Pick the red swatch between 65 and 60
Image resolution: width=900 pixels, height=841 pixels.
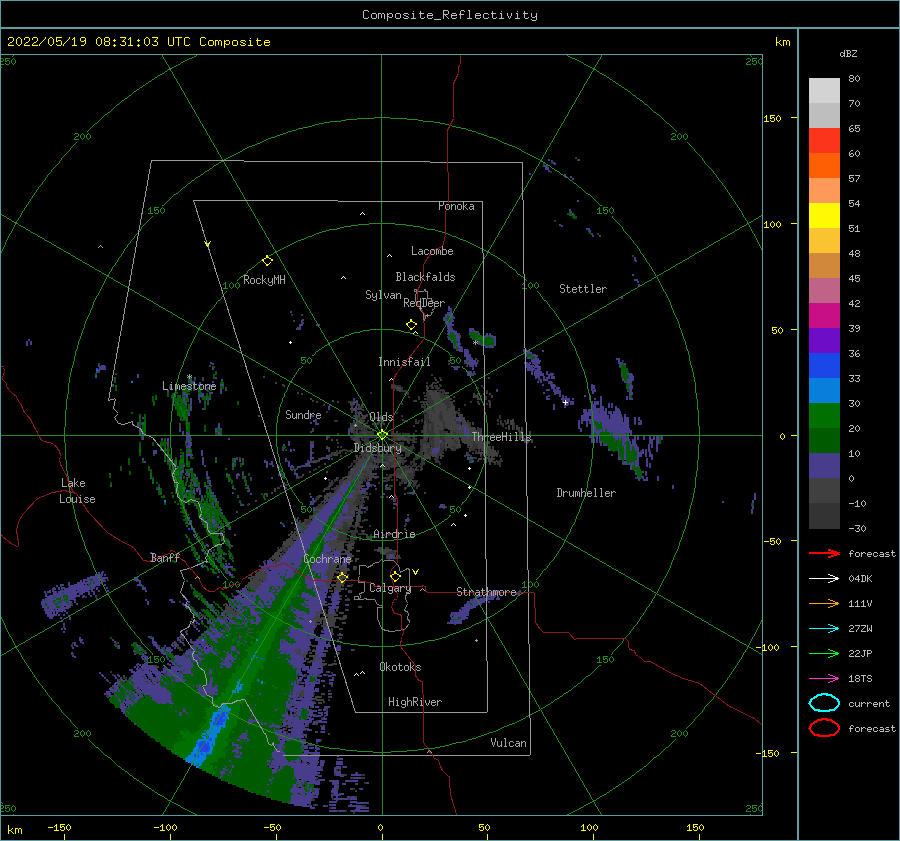824,140
